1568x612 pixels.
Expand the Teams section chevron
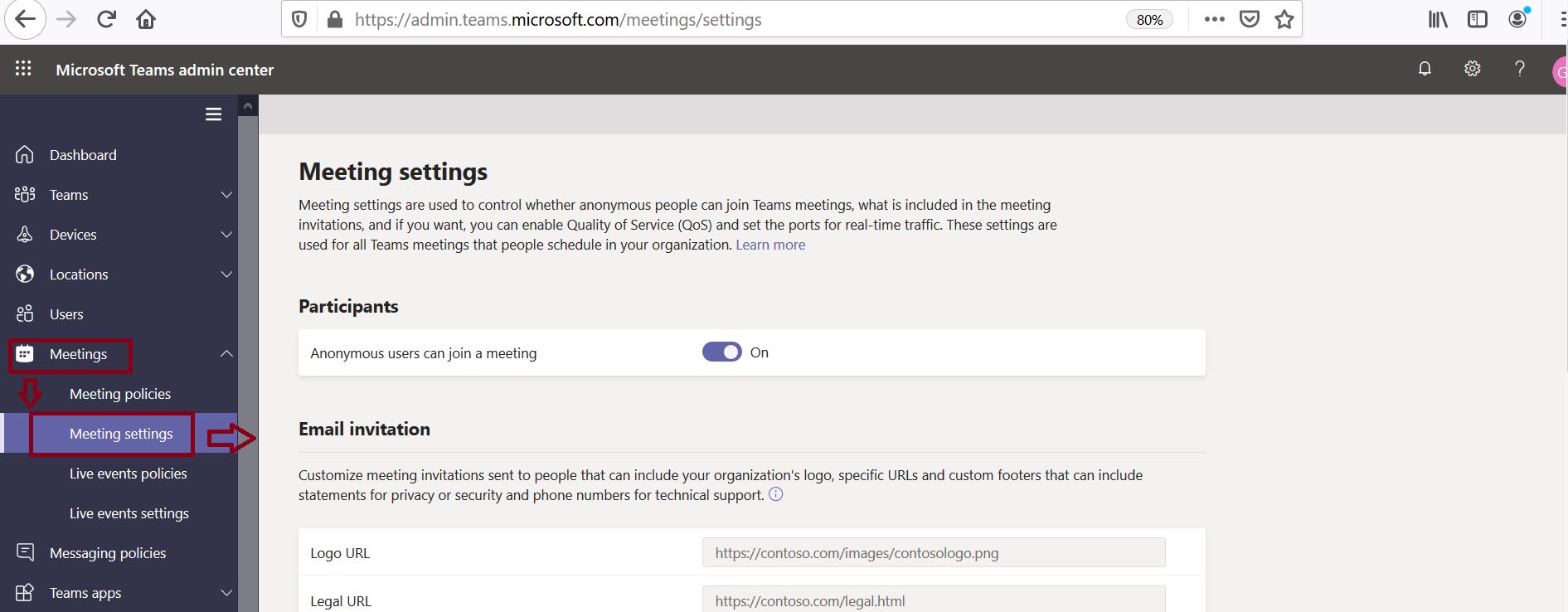pyautogui.click(x=226, y=195)
